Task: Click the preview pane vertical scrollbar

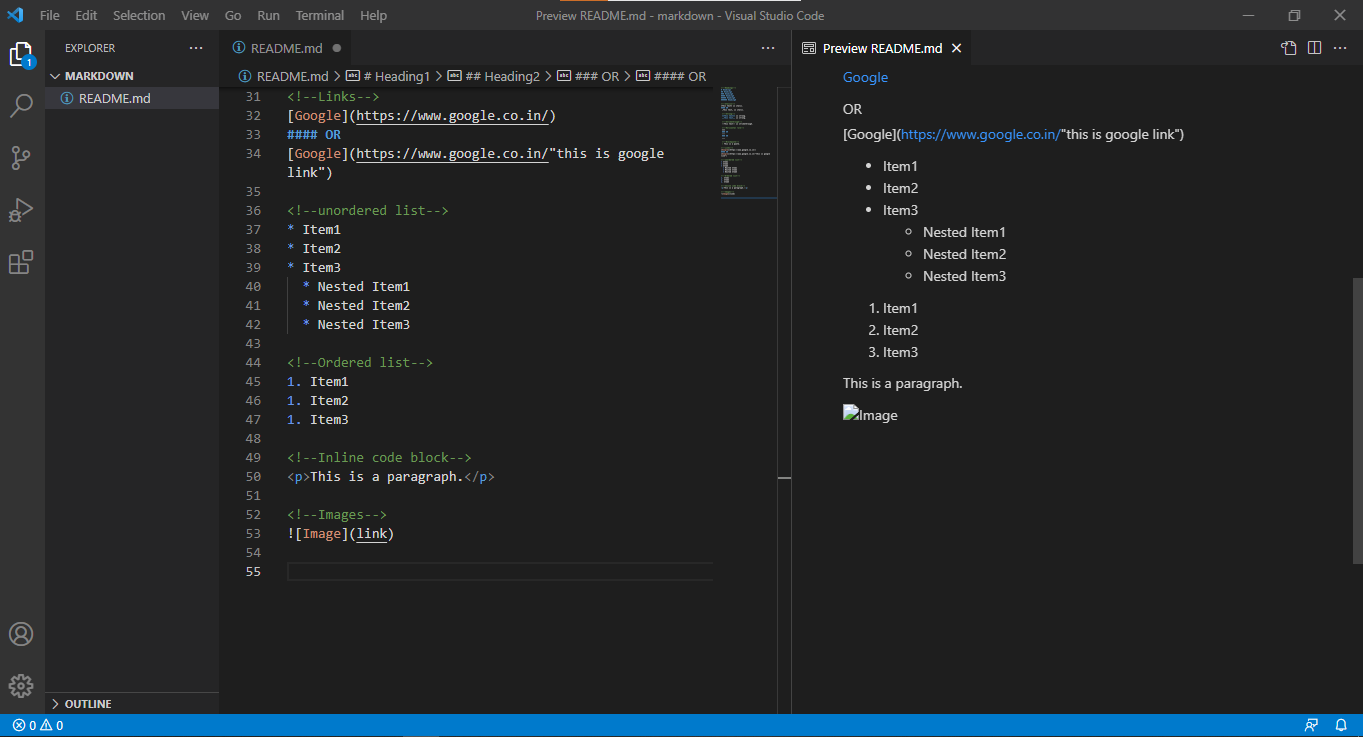Action: pos(1357,420)
